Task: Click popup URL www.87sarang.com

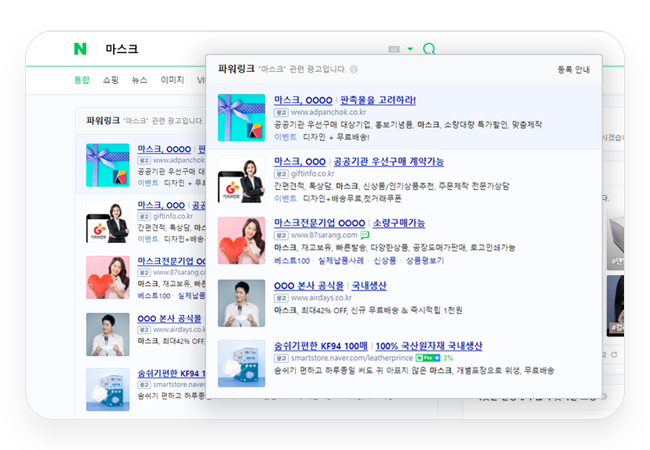Action: (324, 235)
